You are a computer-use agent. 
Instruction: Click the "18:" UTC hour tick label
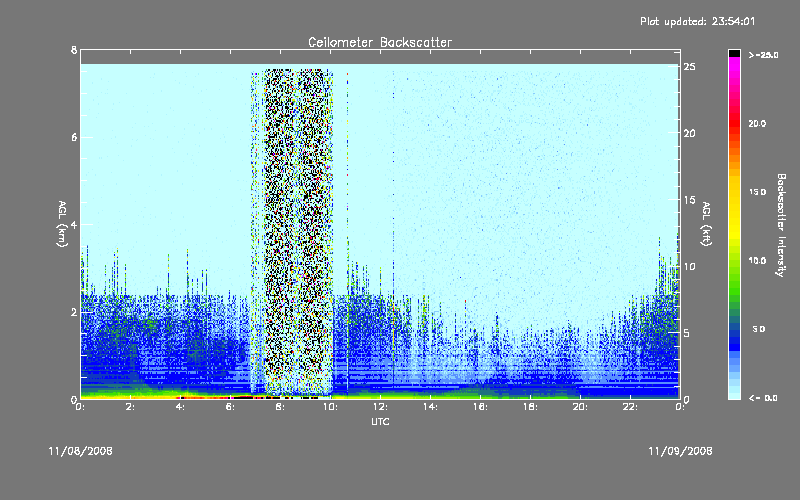click(531, 407)
